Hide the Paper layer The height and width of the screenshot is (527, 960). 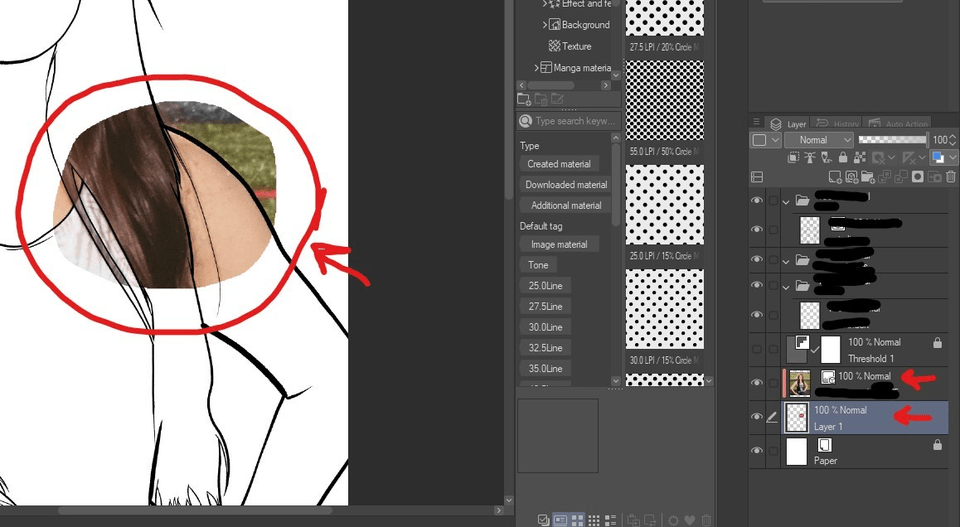(757, 450)
